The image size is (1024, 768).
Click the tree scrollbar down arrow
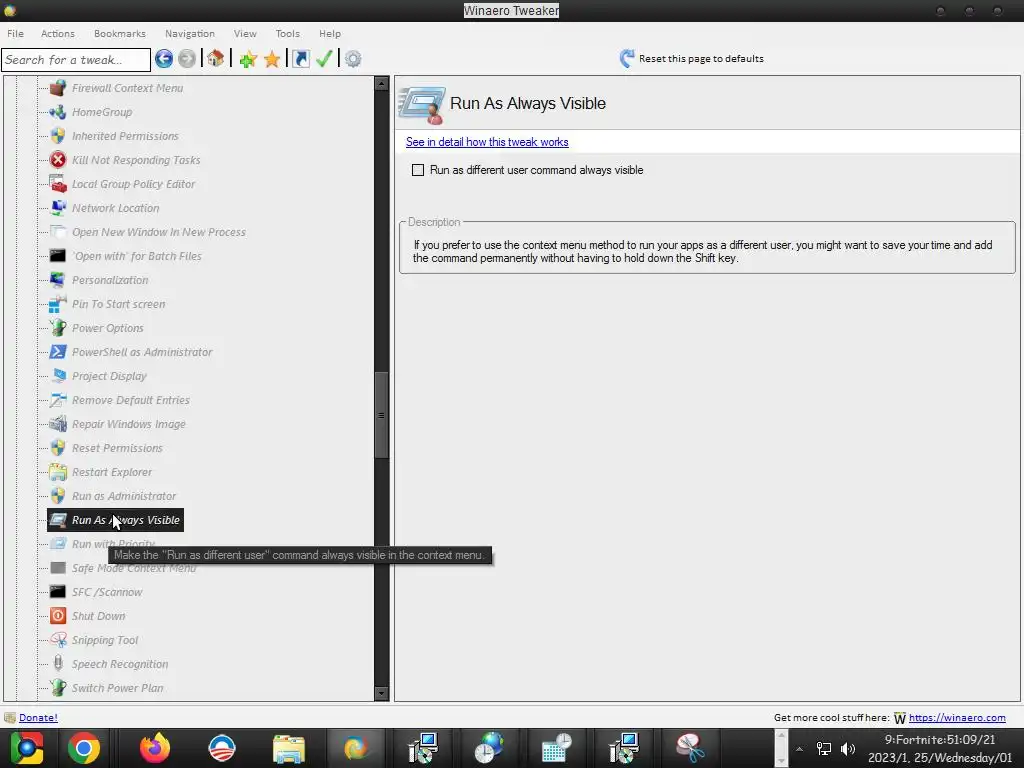click(x=381, y=694)
